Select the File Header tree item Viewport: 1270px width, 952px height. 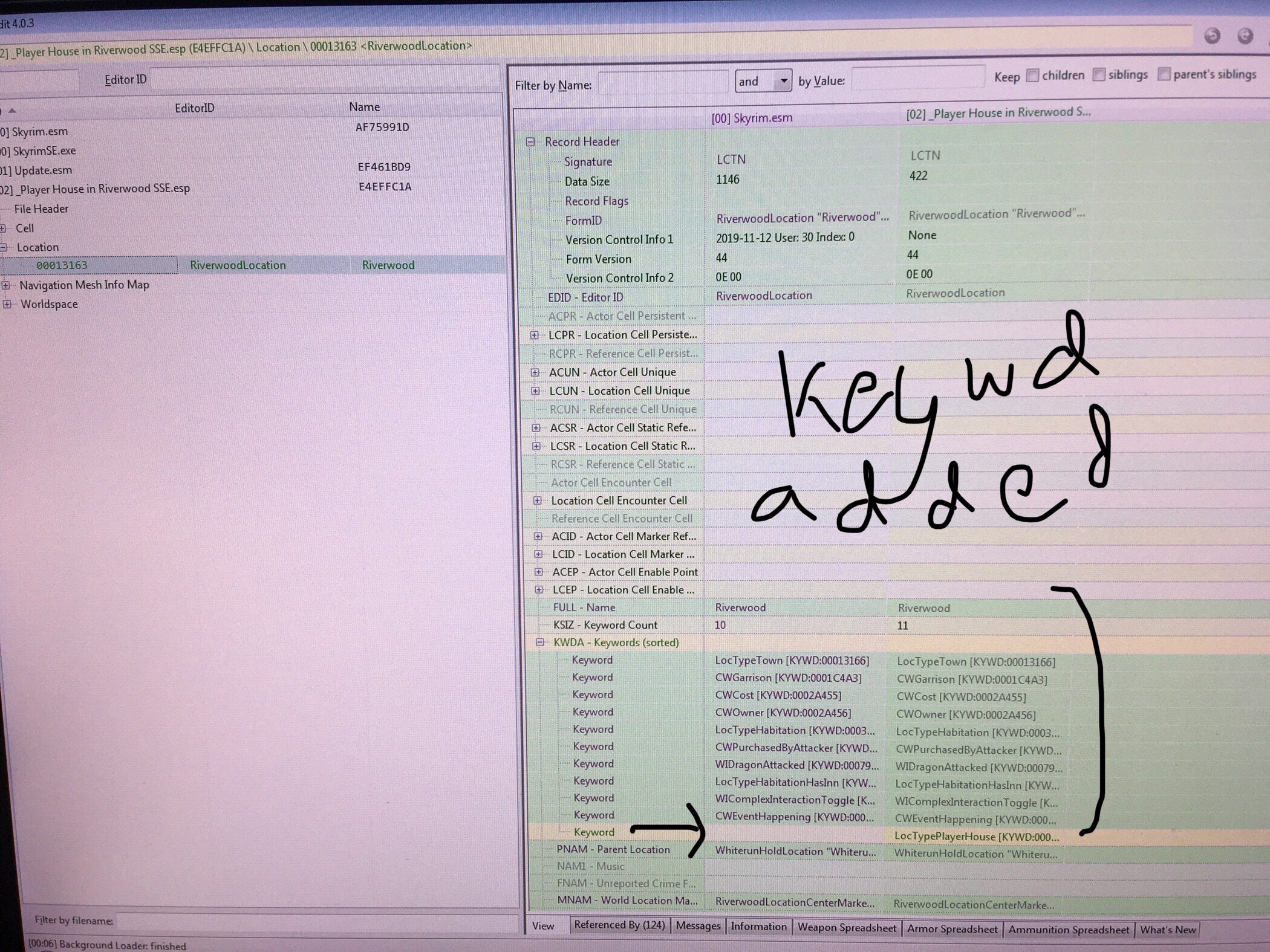click(x=41, y=209)
